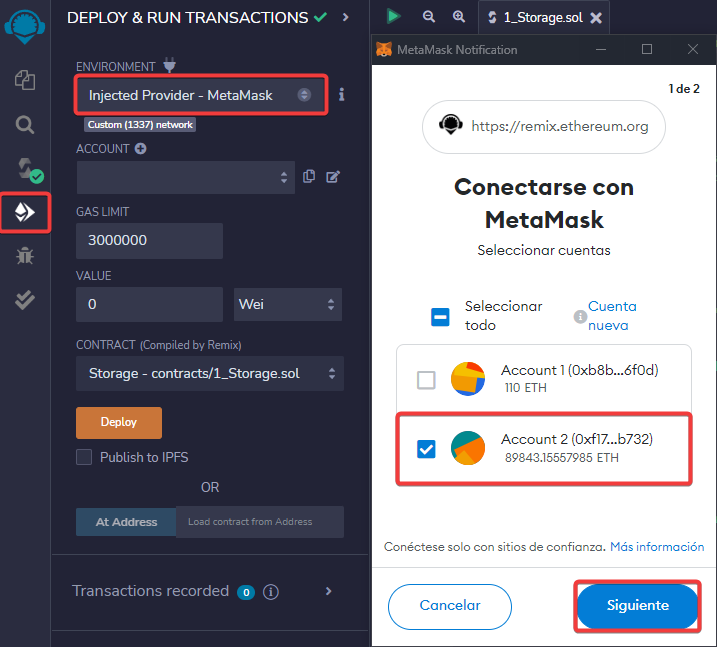Open the Environment dropdown Injected Provider
This screenshot has width=717, height=647.
pos(200,95)
